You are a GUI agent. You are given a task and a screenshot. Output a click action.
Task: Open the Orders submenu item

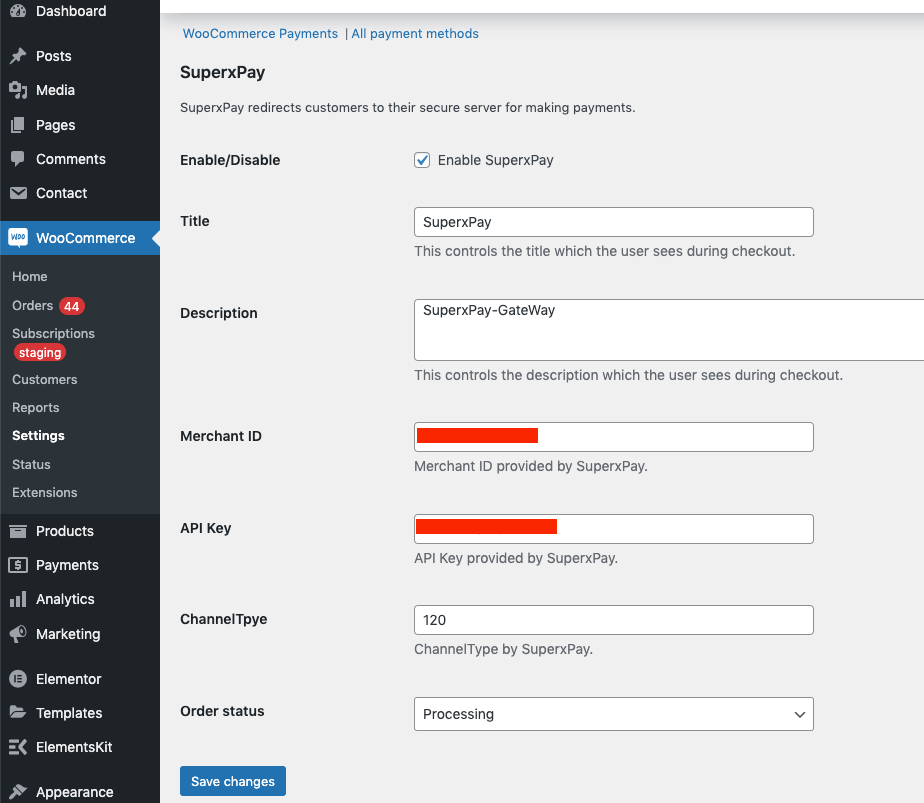point(32,305)
